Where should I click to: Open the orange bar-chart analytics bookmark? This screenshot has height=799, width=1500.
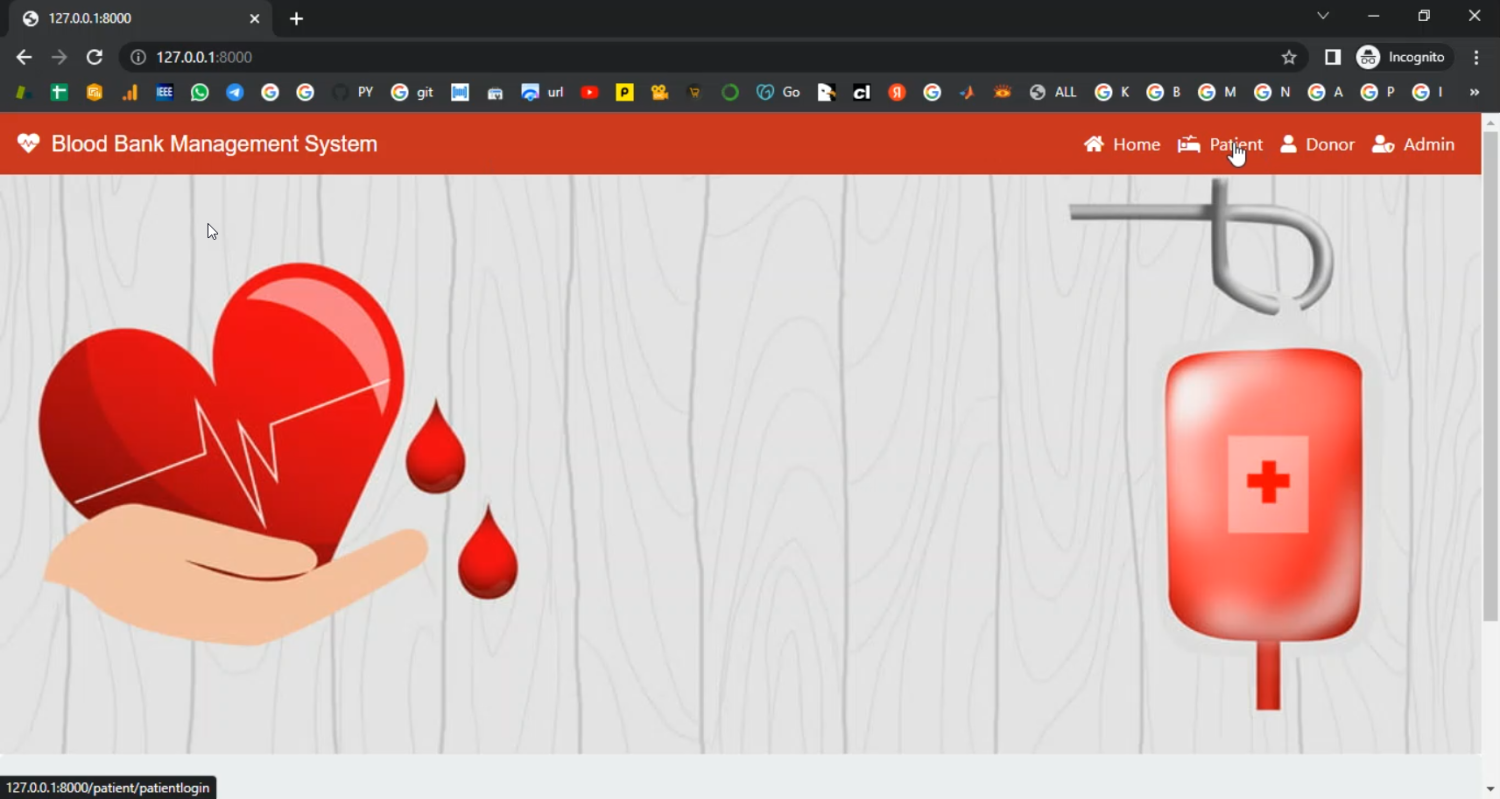coord(130,92)
